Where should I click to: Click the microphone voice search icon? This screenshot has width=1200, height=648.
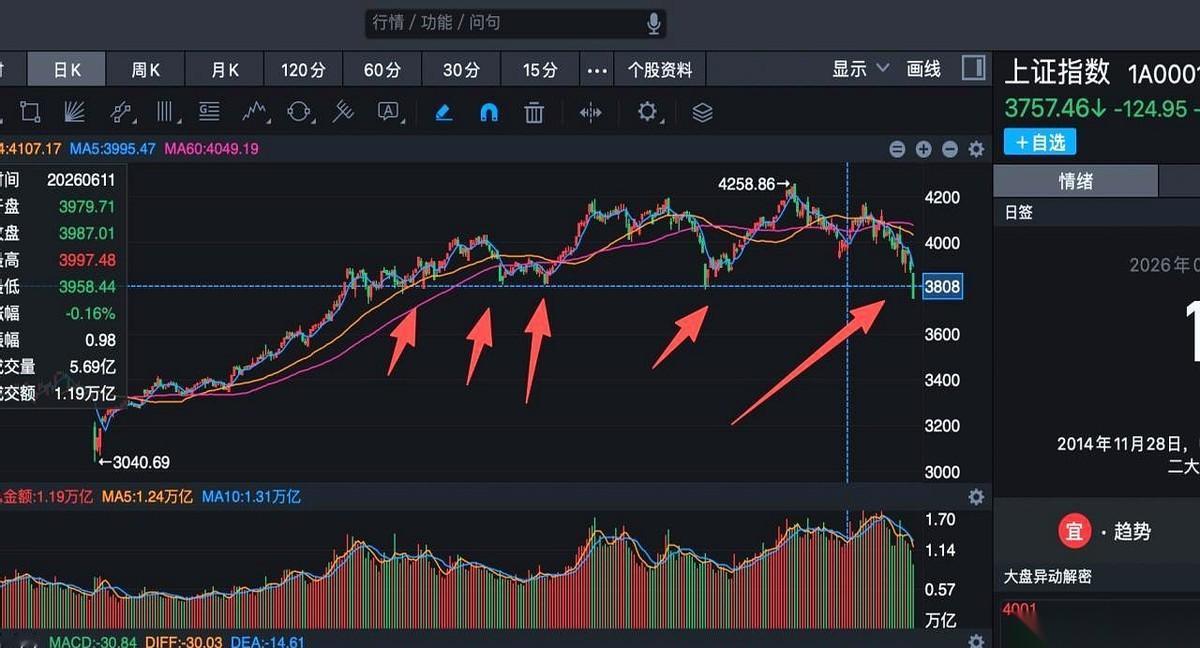[x=654, y=22]
